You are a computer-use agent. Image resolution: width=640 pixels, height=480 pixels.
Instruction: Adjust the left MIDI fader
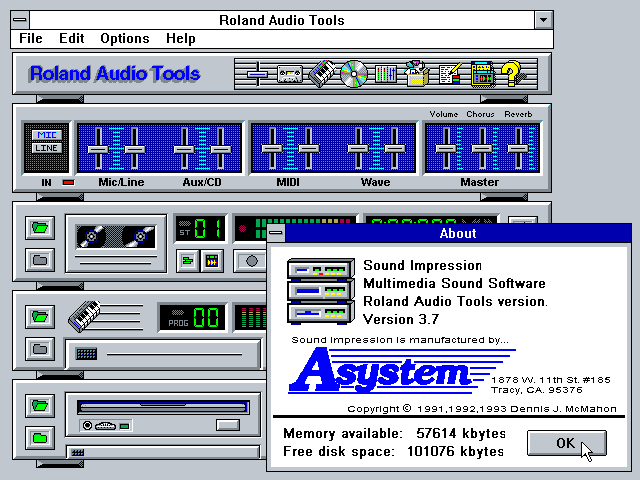point(272,149)
